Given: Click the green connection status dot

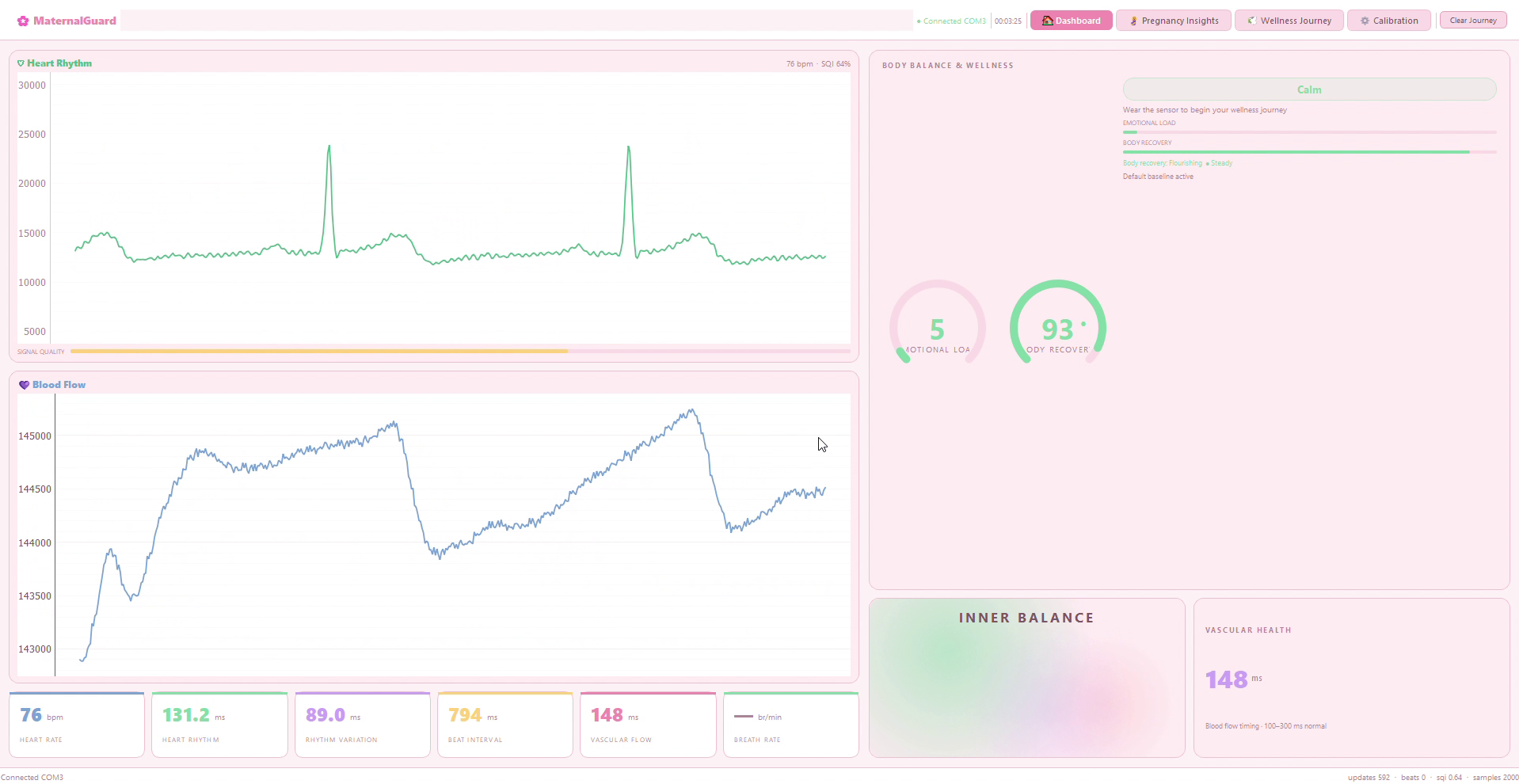Looking at the screenshot, I should click(919, 21).
